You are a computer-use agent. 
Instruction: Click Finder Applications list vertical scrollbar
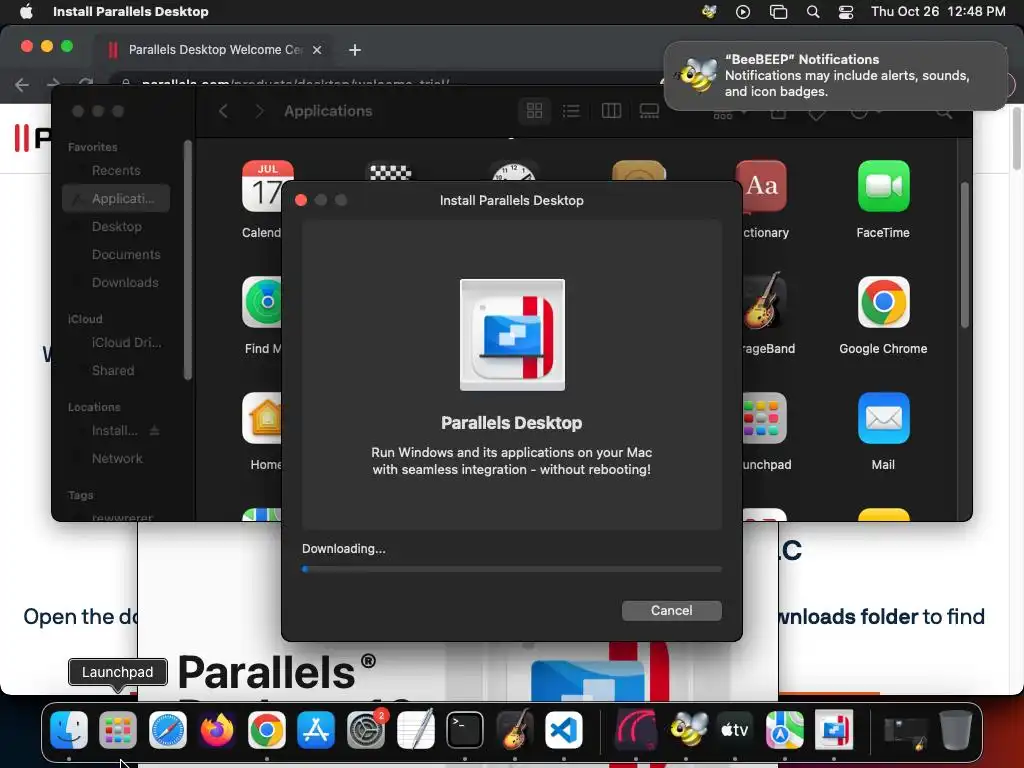[x=965, y=255]
